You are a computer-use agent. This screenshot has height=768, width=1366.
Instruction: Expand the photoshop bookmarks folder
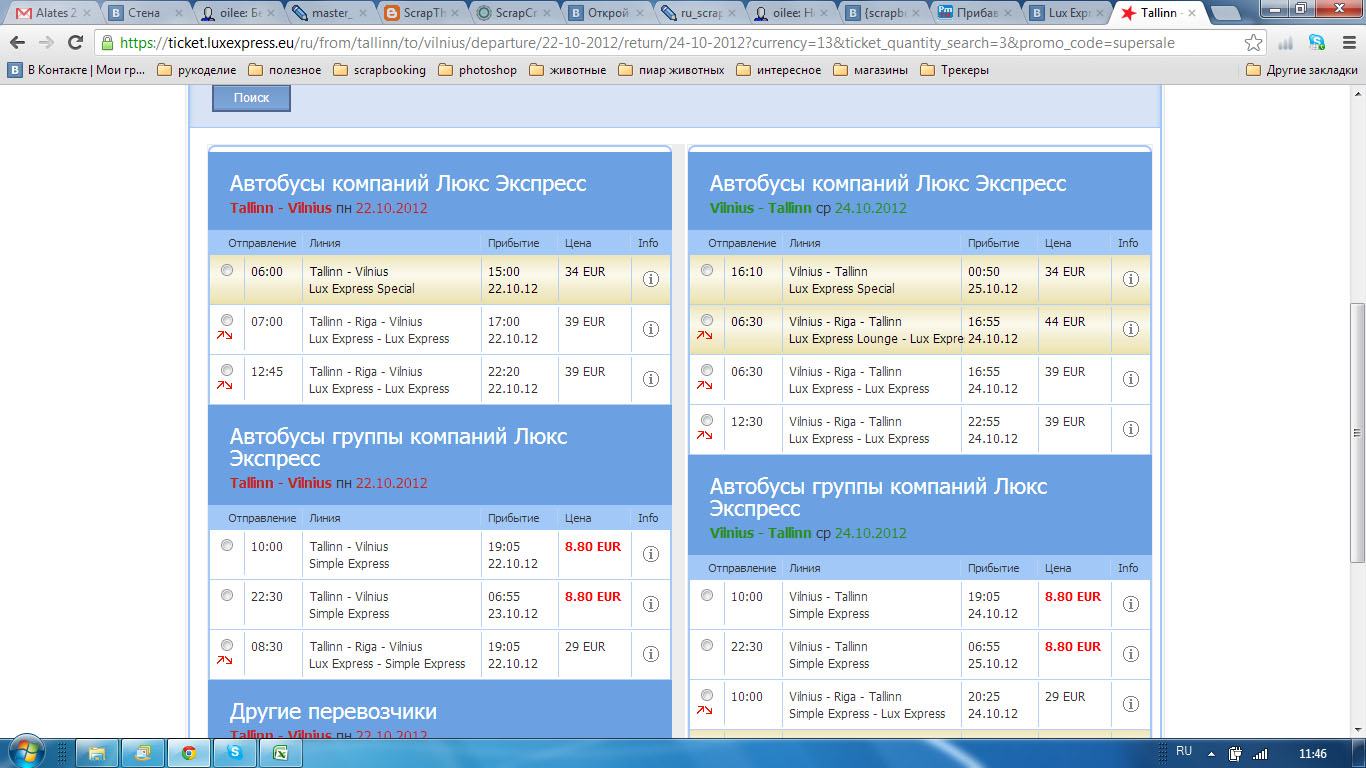pos(477,70)
